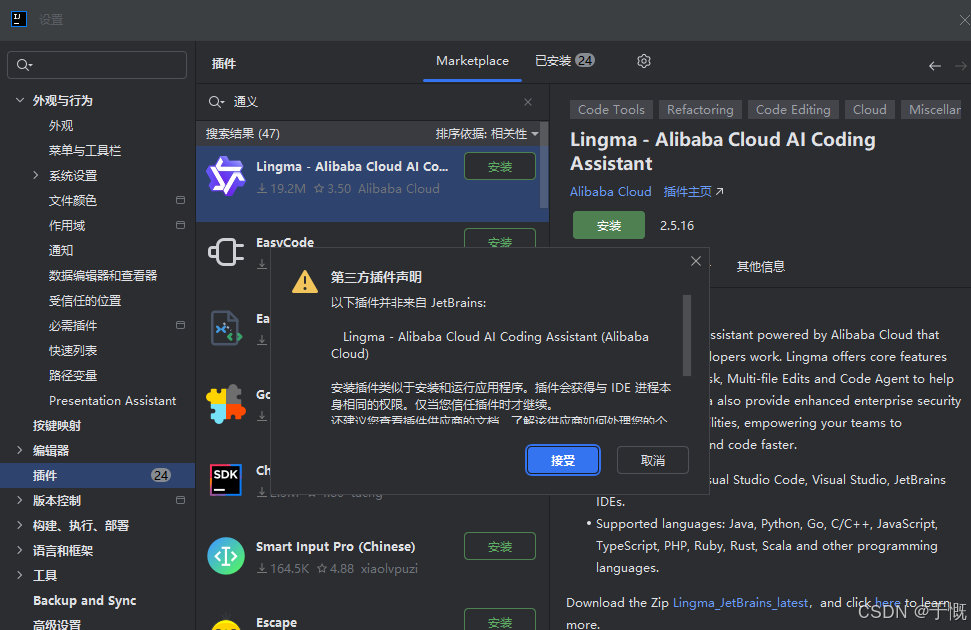Click the project-level icon beside 必需插件
The height and width of the screenshot is (630, 971).
pos(180,325)
